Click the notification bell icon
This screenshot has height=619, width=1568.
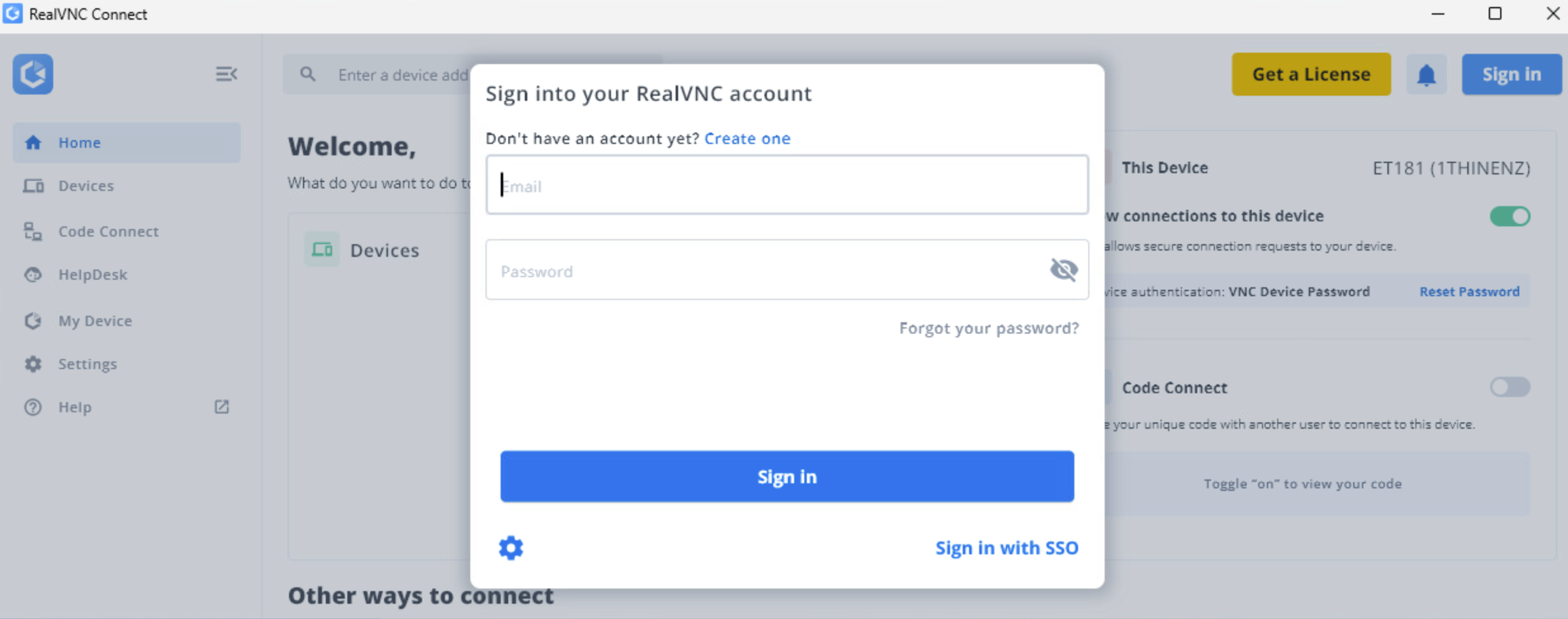(x=1426, y=75)
